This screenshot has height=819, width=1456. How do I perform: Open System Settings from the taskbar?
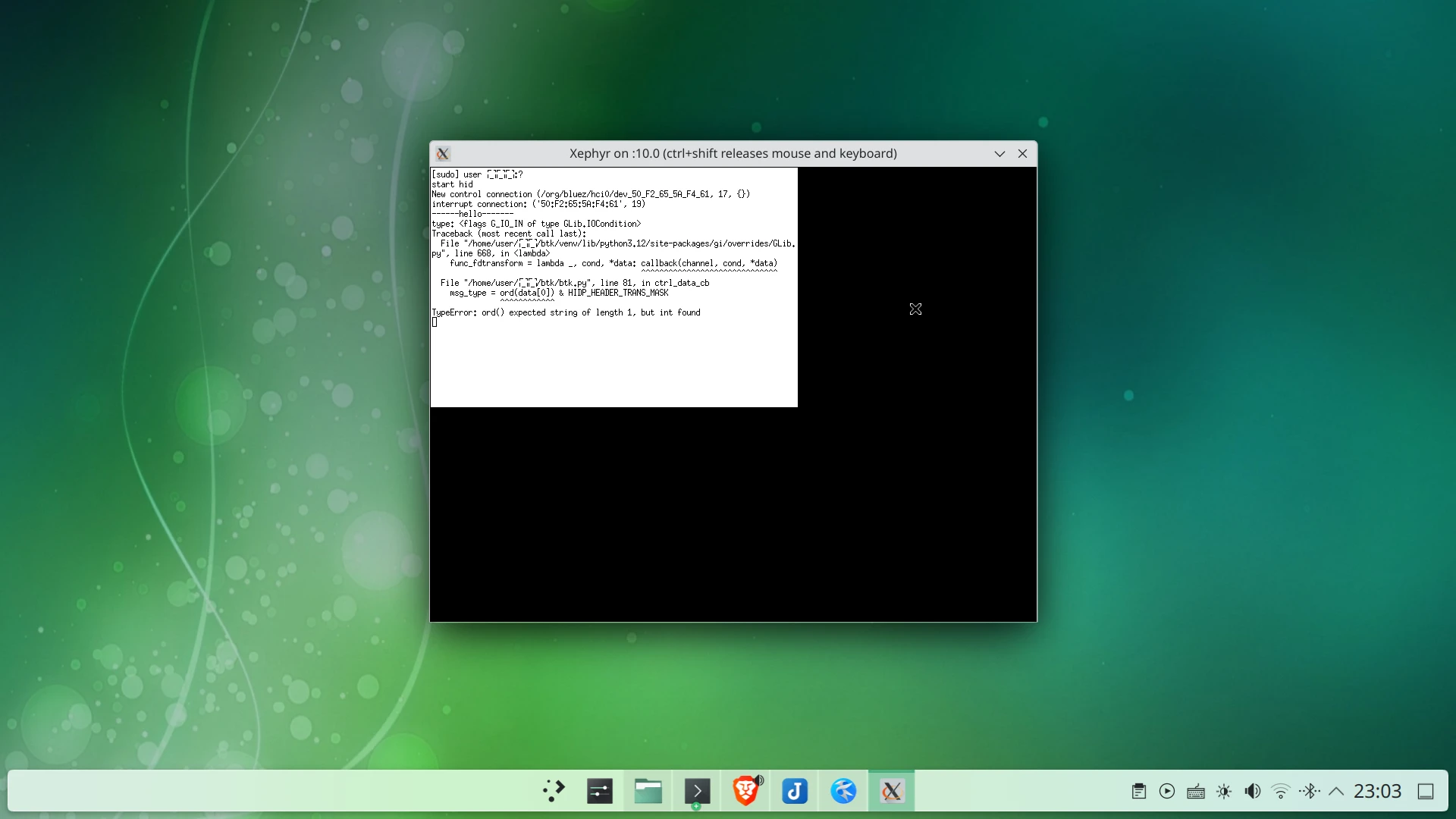[600, 791]
